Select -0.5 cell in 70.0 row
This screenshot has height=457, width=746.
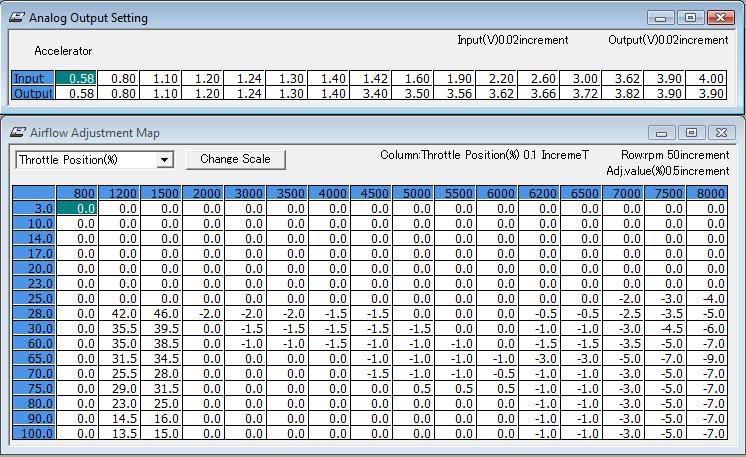[497, 373]
